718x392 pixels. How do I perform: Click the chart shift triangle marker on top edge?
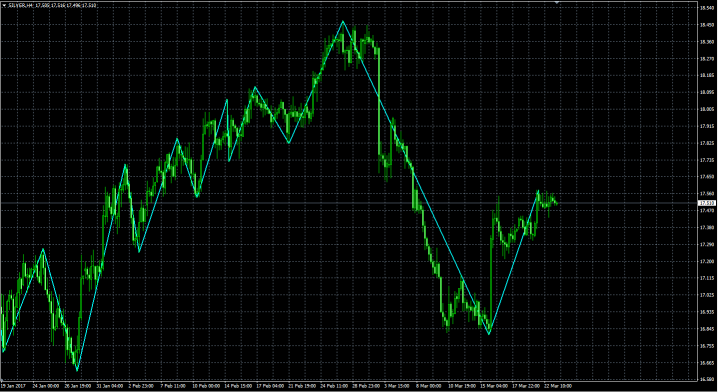(x=557, y=2)
